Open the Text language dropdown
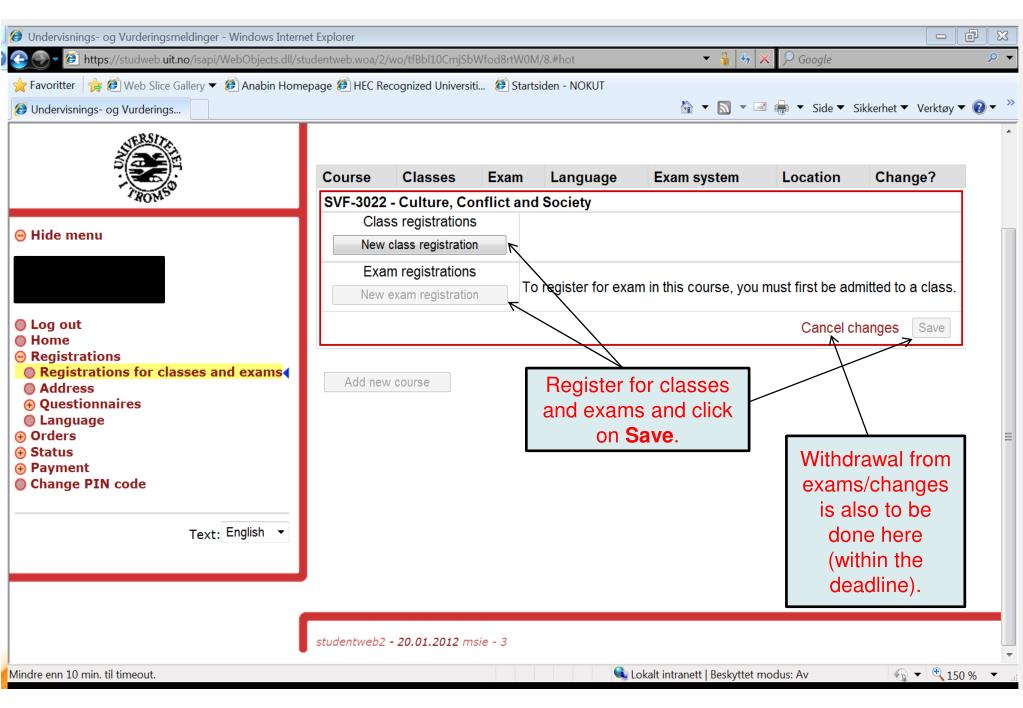Image resolution: width=1023 pixels, height=708 pixels. click(x=259, y=531)
